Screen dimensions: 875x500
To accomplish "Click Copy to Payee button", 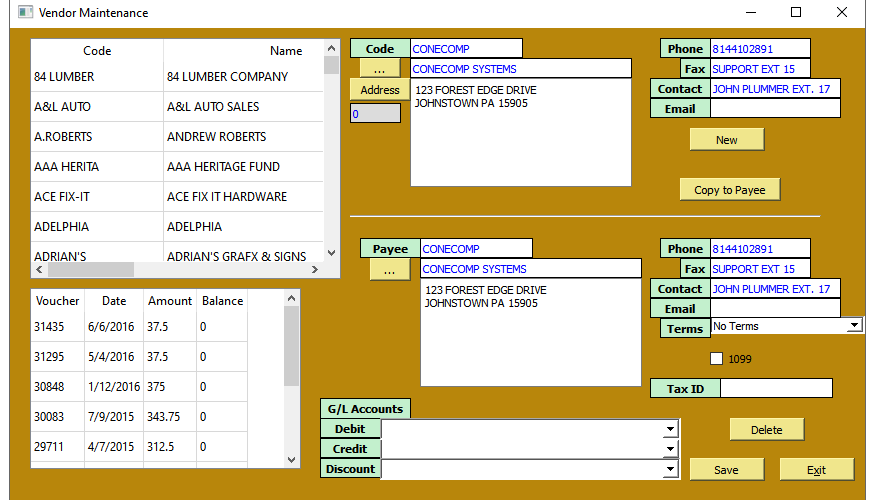I will pos(729,190).
